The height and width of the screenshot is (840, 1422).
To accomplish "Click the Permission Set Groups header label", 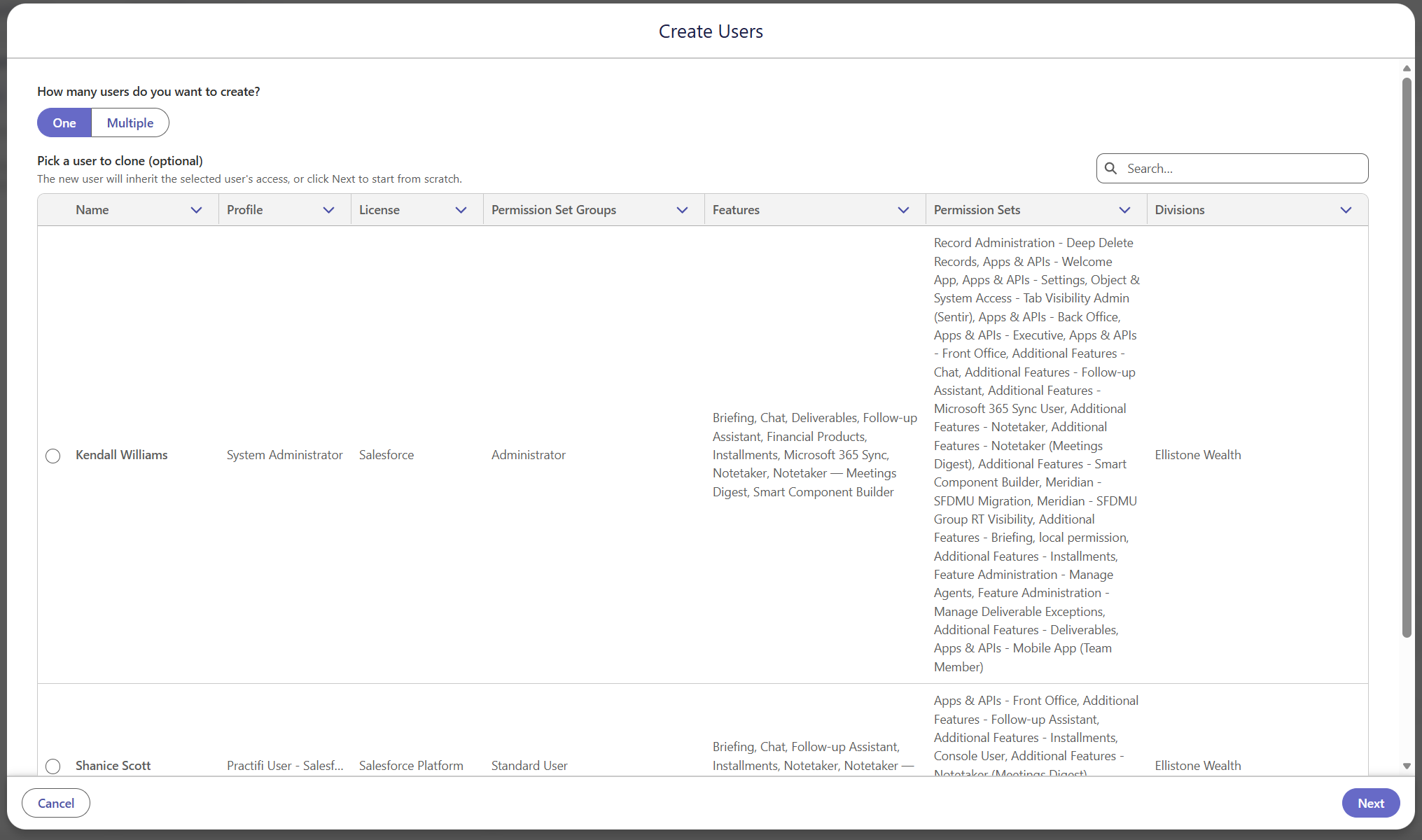I will pos(554,210).
